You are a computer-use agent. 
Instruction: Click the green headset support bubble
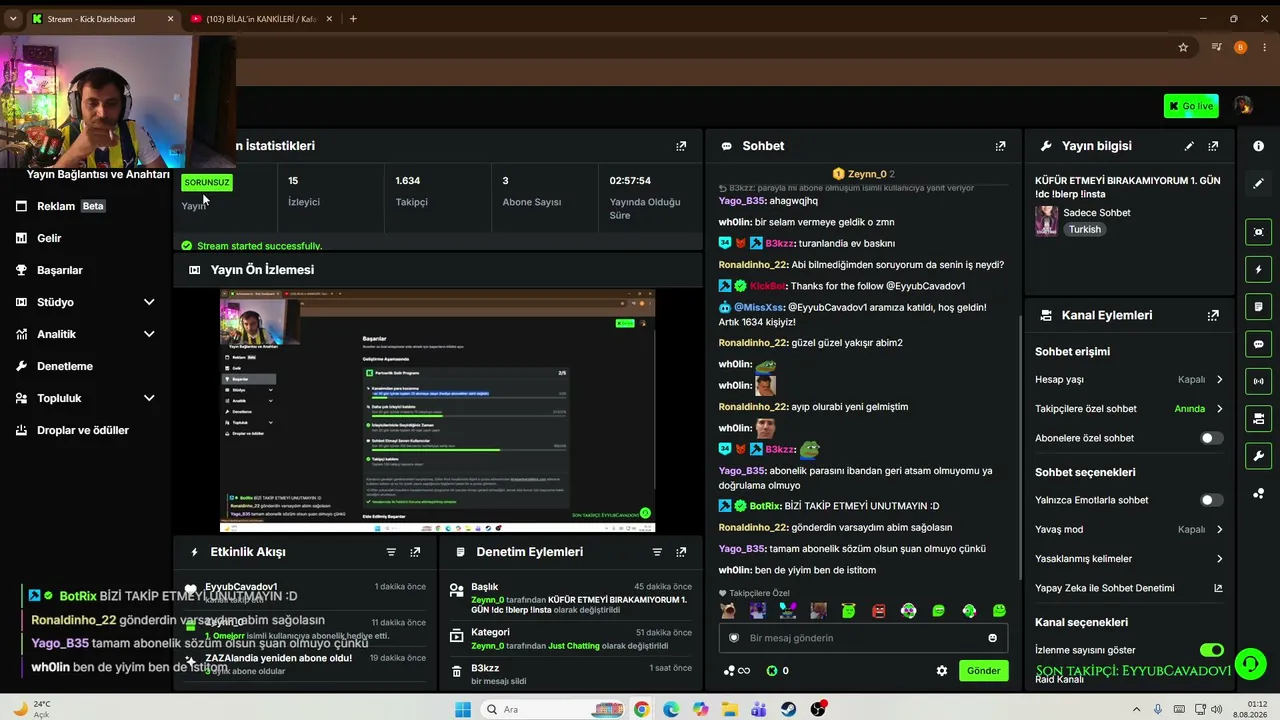(x=1249, y=663)
